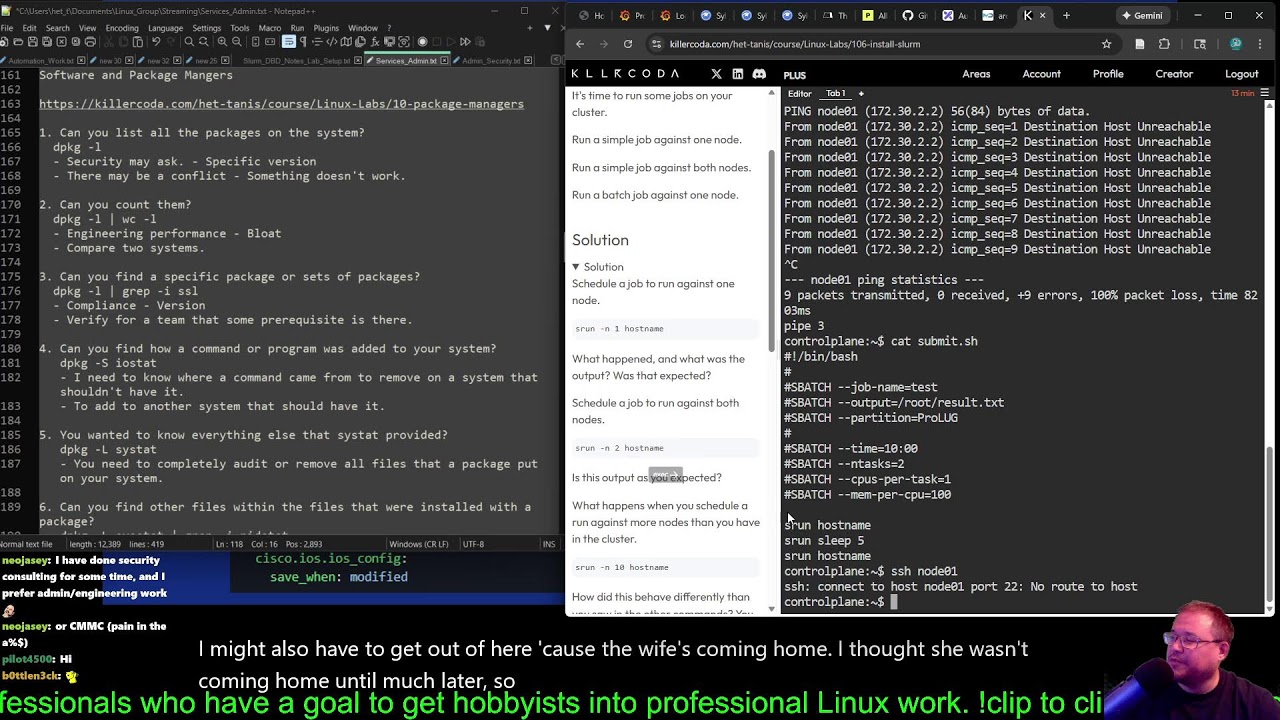The width and height of the screenshot is (1280, 720).
Task: Click the srun -n 2 hostname code block
Action: 666,448
